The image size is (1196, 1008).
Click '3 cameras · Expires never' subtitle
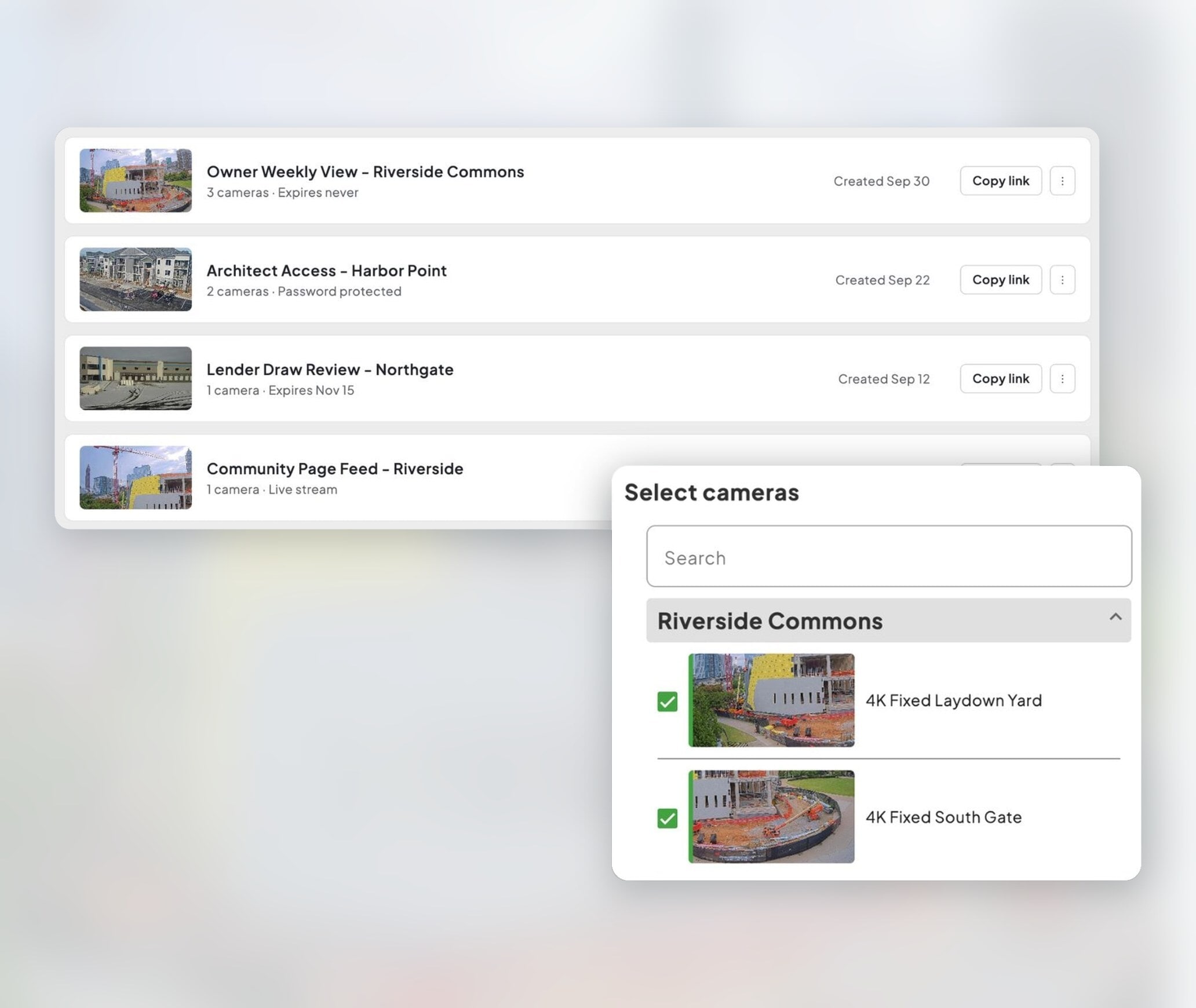283,193
